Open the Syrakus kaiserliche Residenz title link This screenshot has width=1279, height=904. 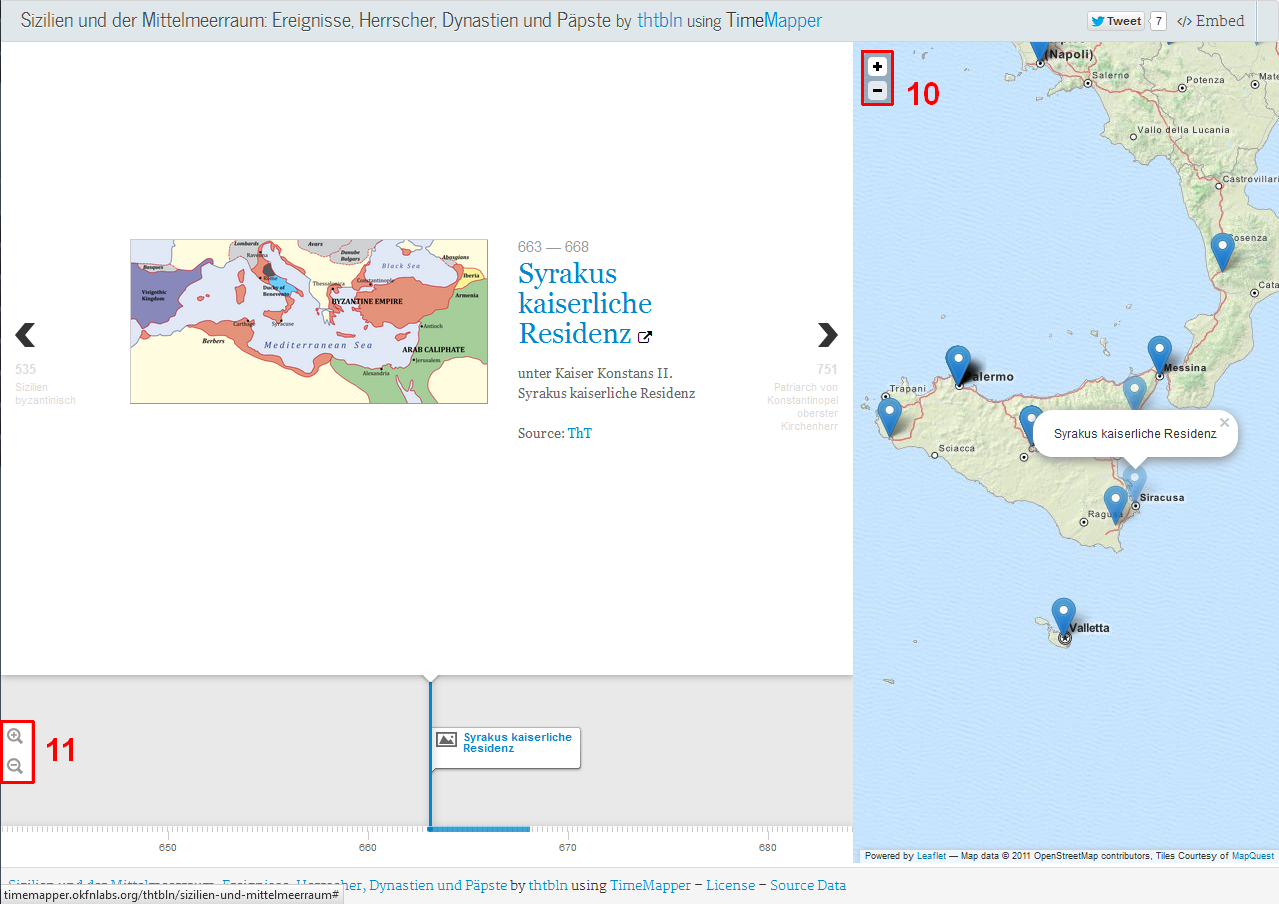pyautogui.click(x=585, y=303)
